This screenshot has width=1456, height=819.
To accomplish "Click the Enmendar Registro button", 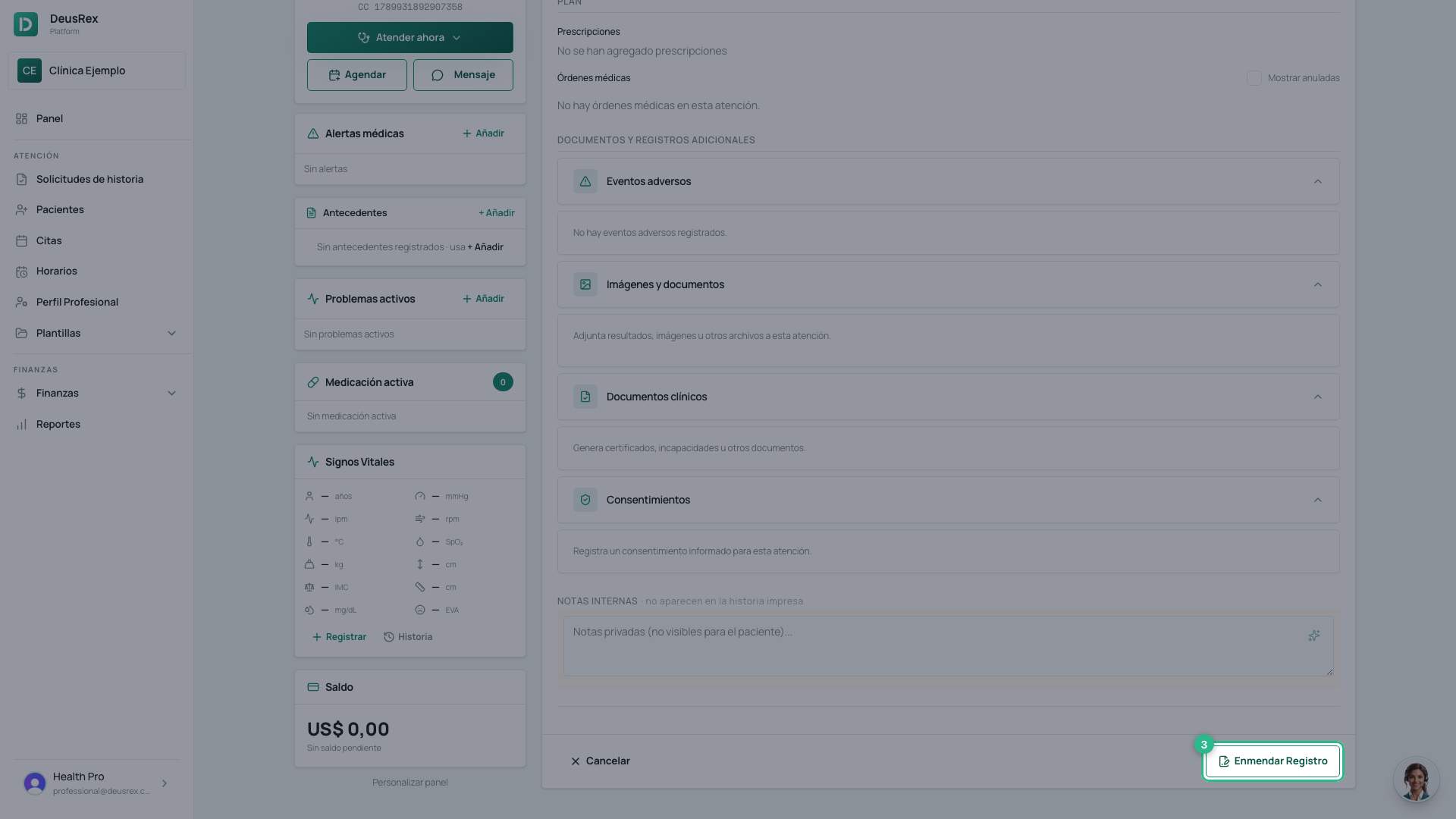I will [x=1272, y=761].
